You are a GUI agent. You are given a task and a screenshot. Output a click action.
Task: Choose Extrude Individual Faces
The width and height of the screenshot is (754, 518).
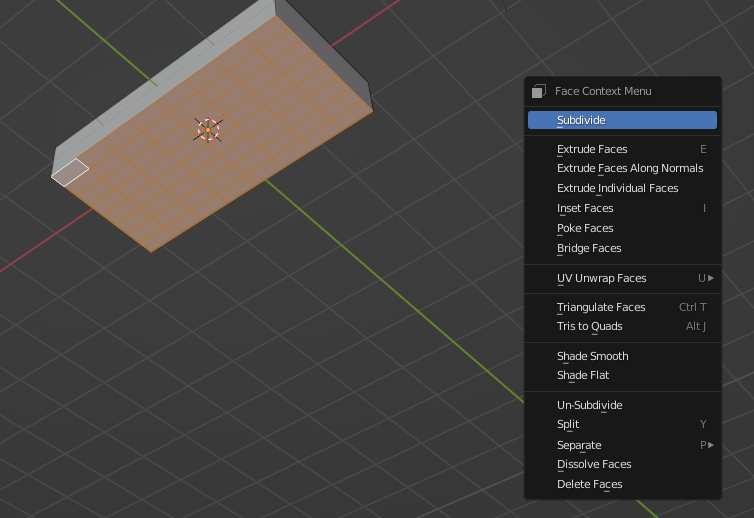622,188
